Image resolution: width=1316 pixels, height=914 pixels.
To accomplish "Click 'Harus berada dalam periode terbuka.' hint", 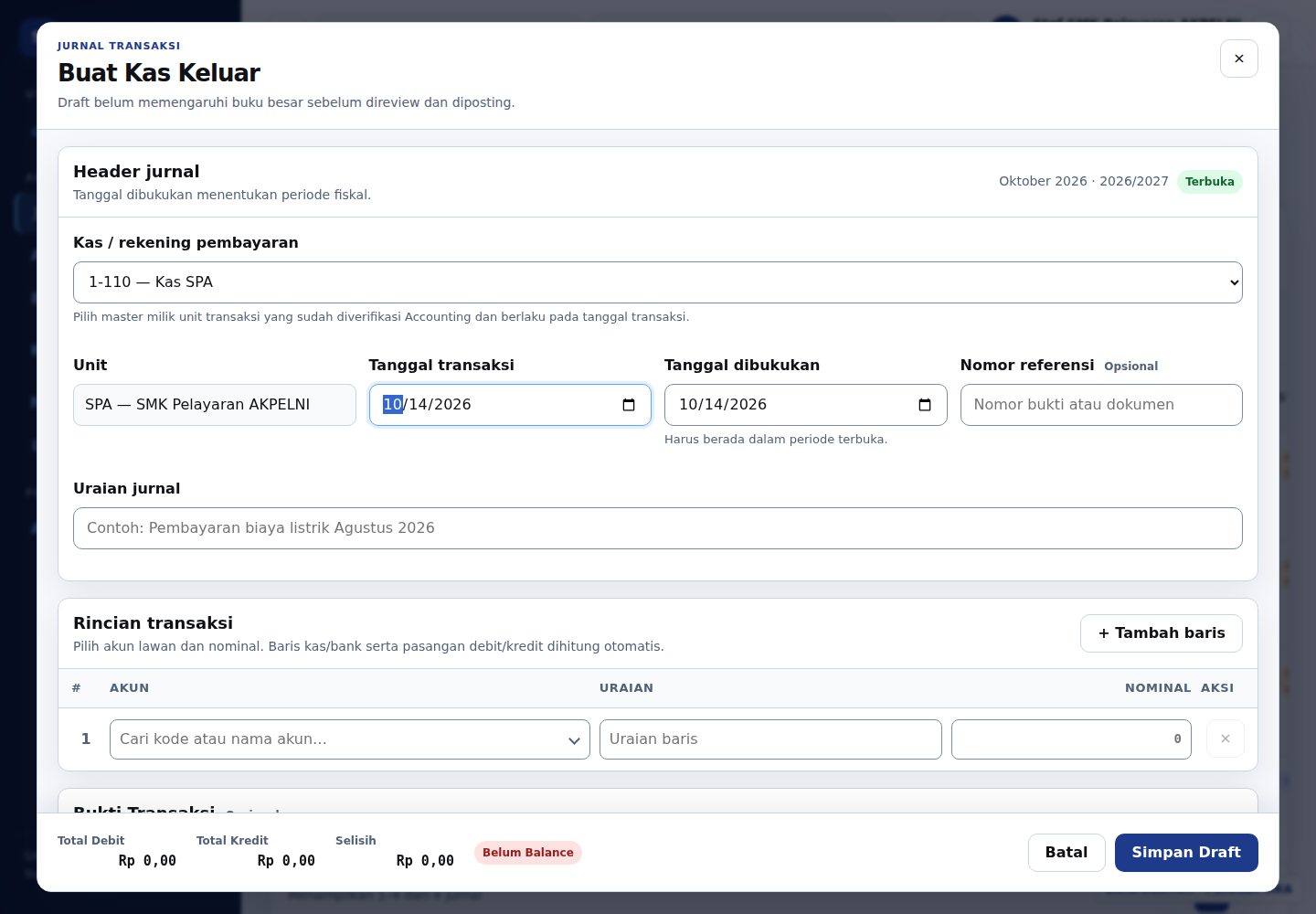I will click(x=776, y=440).
